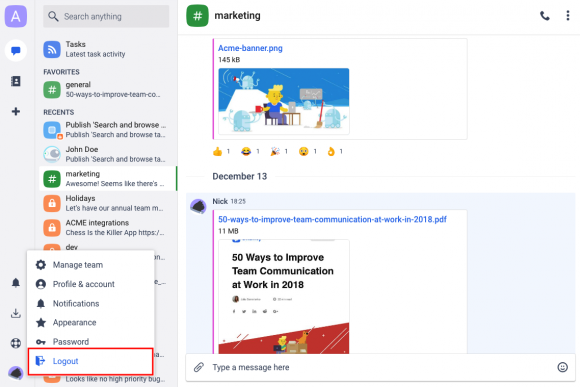The image size is (580, 387).
Task: Click the sidebar download apps icon
Action: 16,313
